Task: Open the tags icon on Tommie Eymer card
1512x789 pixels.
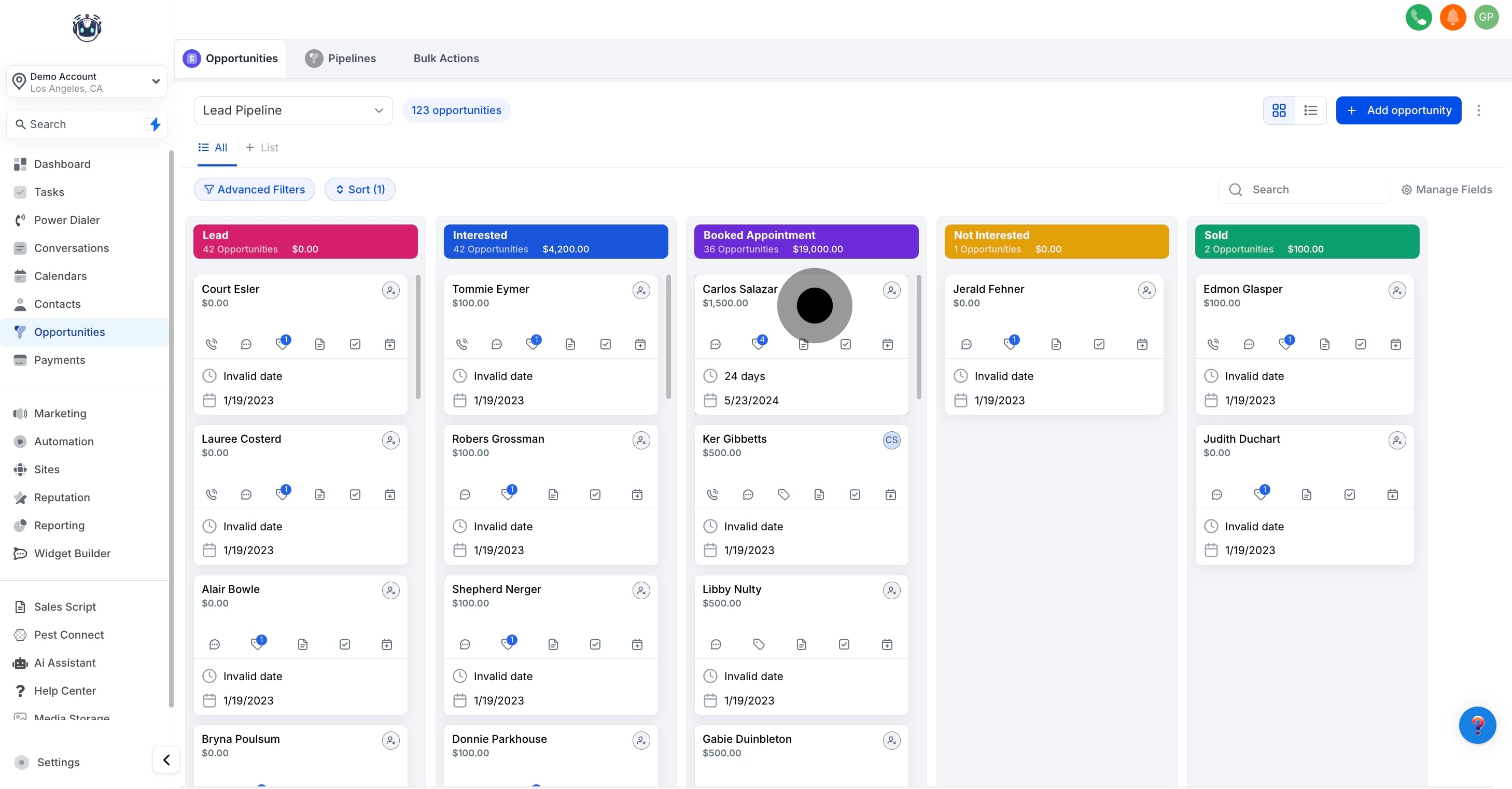Action: coord(533,343)
